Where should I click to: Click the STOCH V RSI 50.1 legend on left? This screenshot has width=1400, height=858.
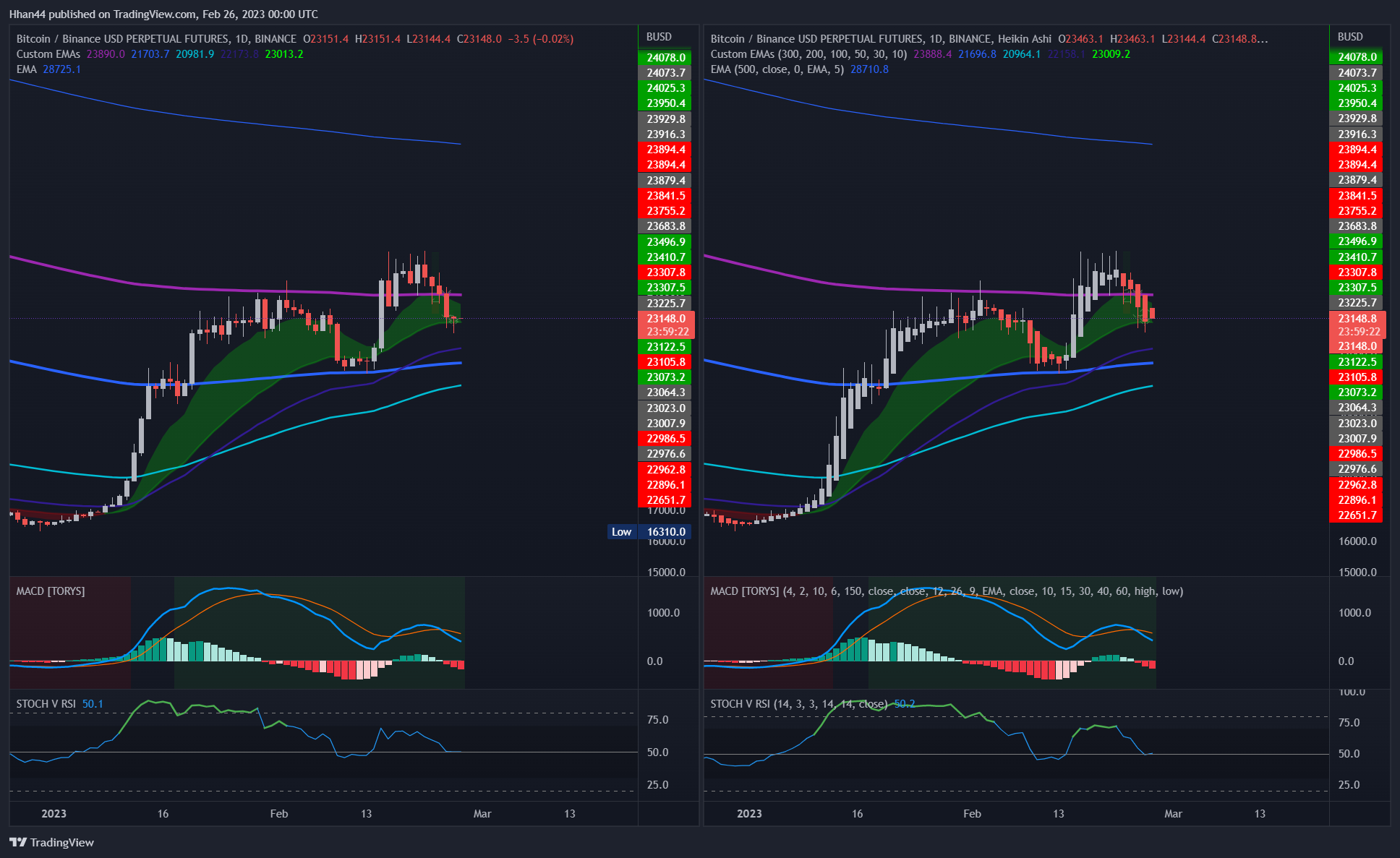tap(60, 704)
